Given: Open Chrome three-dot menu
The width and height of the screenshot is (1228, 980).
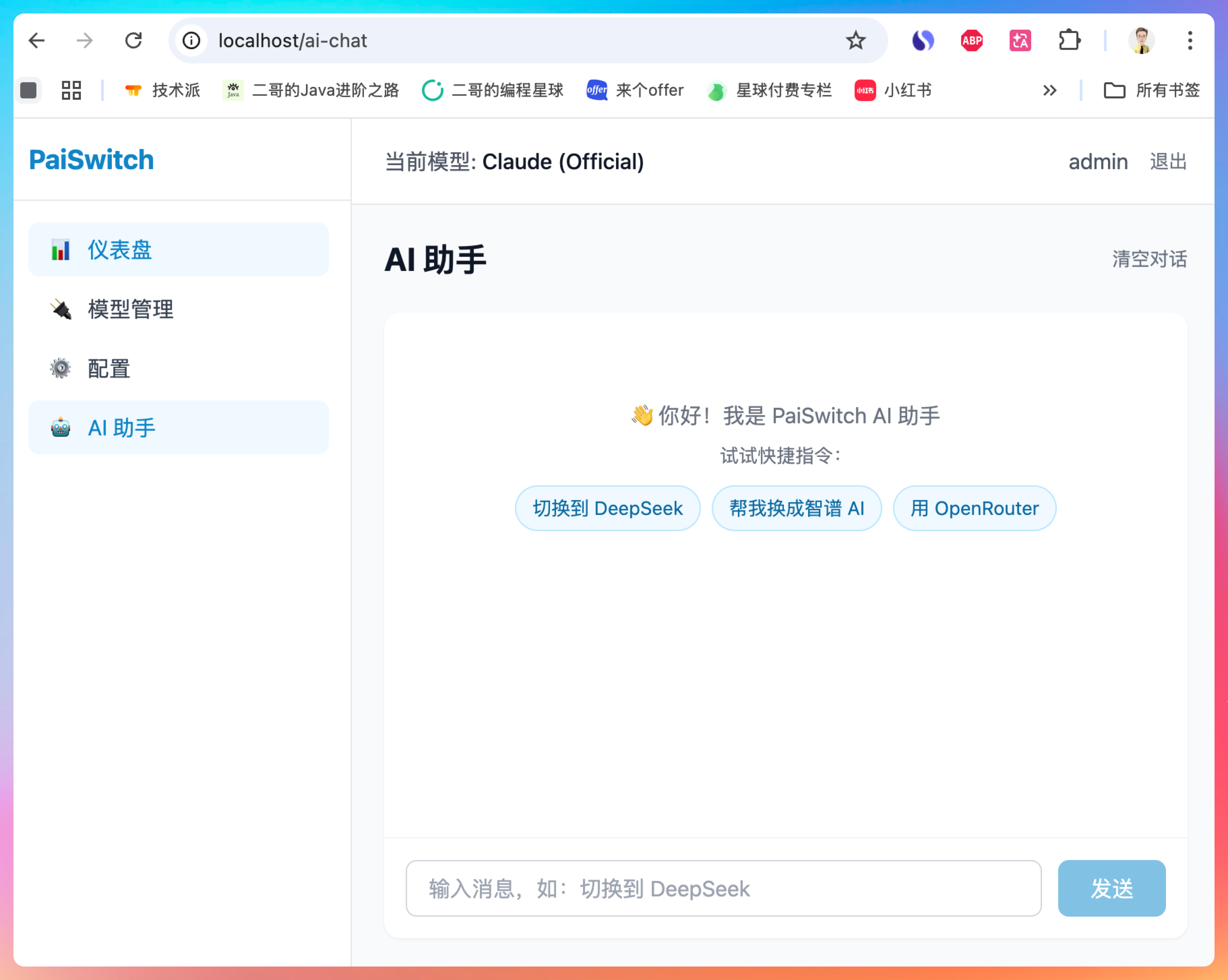Looking at the screenshot, I should click(x=1190, y=40).
